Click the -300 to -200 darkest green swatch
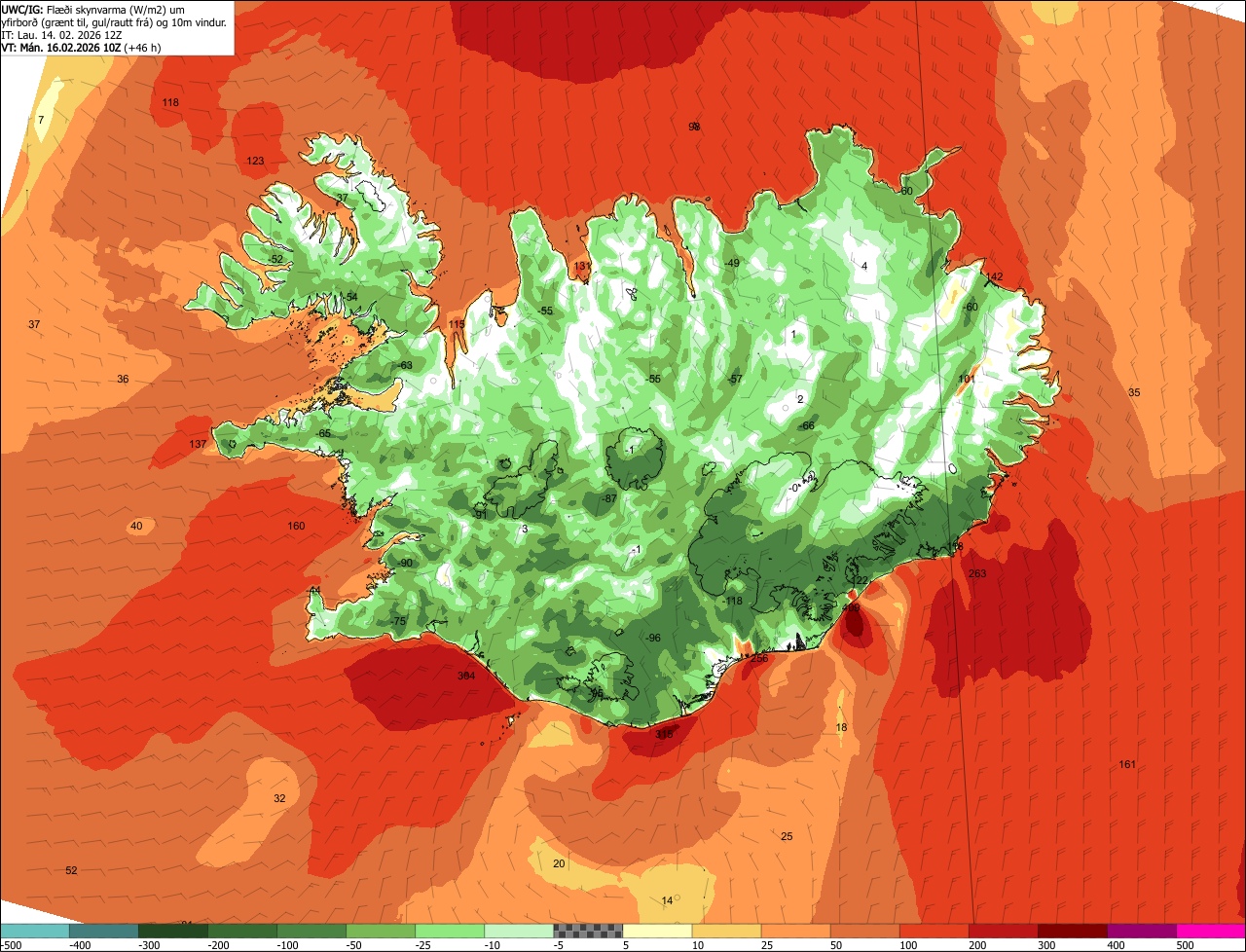Image resolution: width=1246 pixels, height=952 pixels. tap(173, 931)
